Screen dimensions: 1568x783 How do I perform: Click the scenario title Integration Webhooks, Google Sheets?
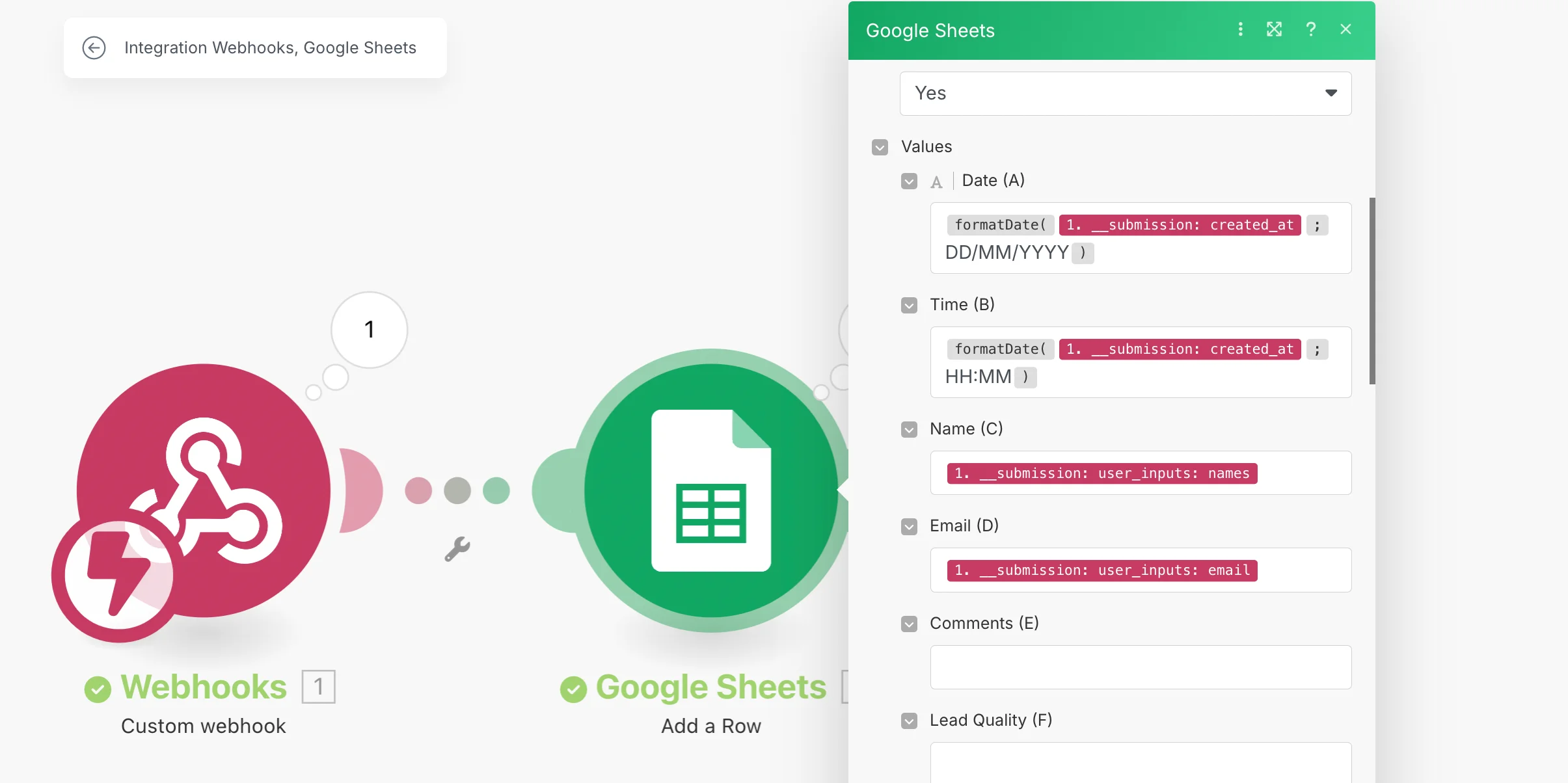270,47
